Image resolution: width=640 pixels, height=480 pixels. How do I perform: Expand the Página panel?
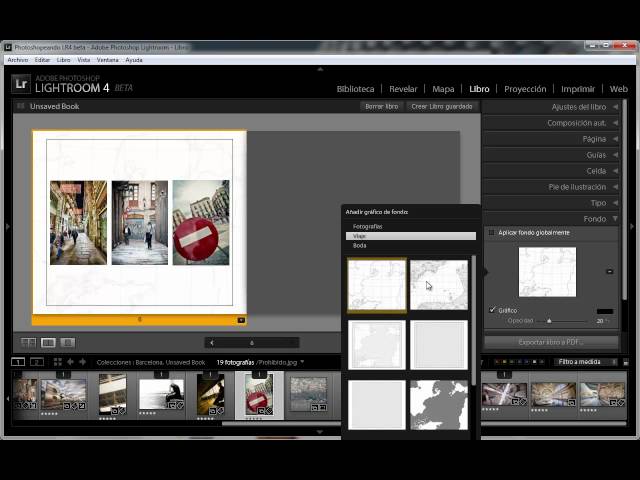[x=551, y=139]
